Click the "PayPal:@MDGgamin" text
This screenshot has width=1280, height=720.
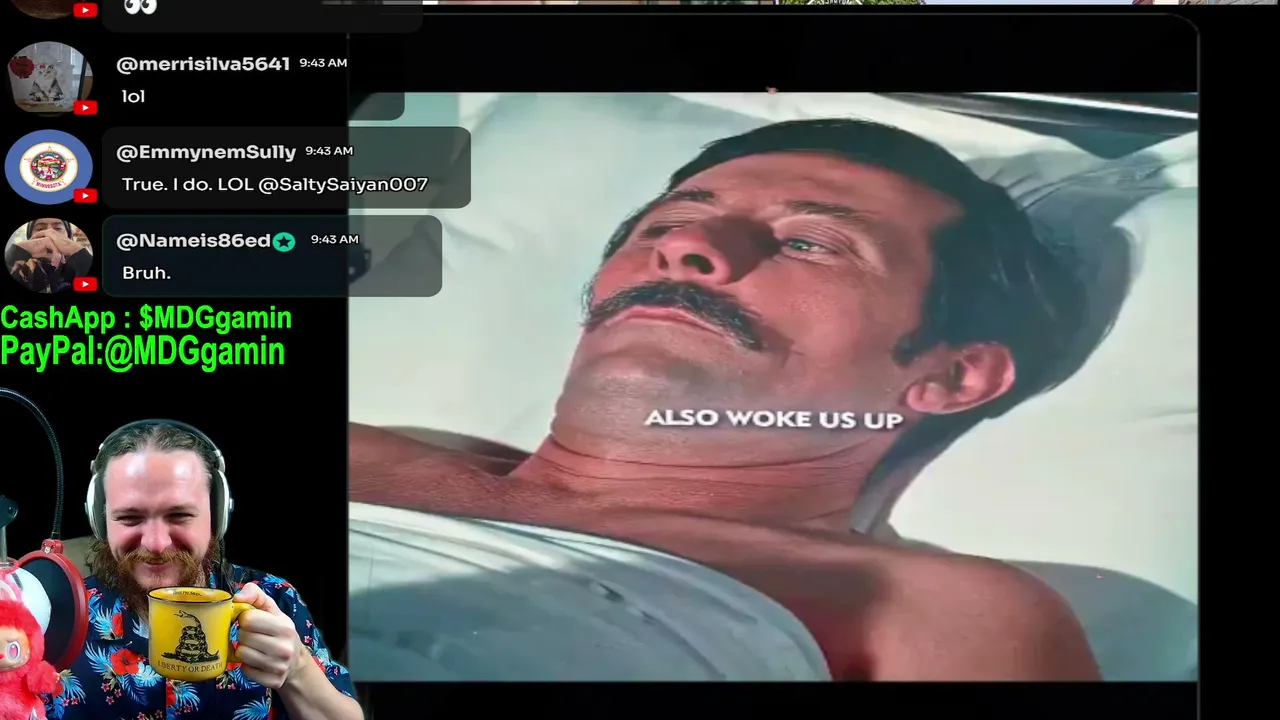pyautogui.click(x=143, y=351)
